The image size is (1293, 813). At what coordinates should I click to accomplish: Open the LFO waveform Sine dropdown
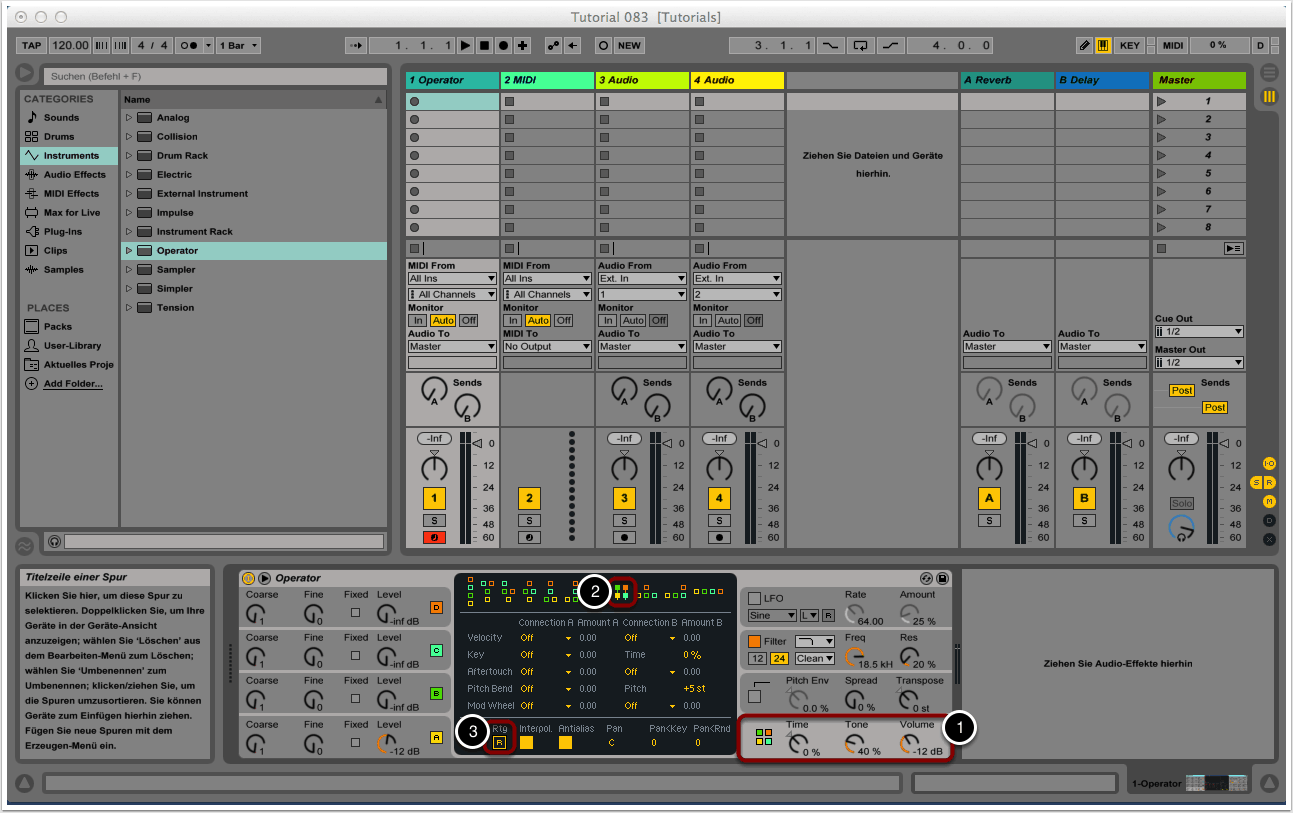point(771,615)
